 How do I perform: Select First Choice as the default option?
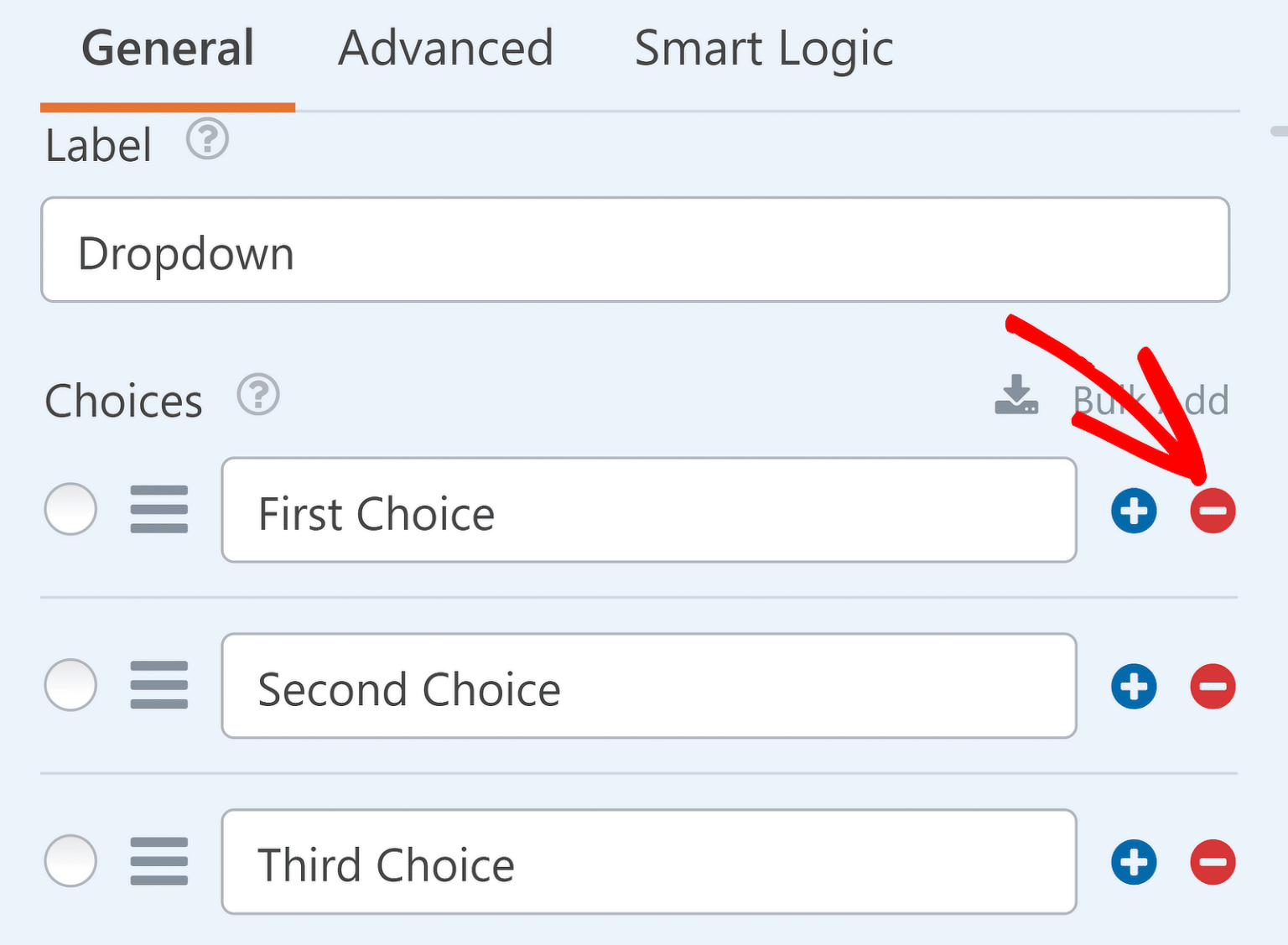[x=70, y=510]
